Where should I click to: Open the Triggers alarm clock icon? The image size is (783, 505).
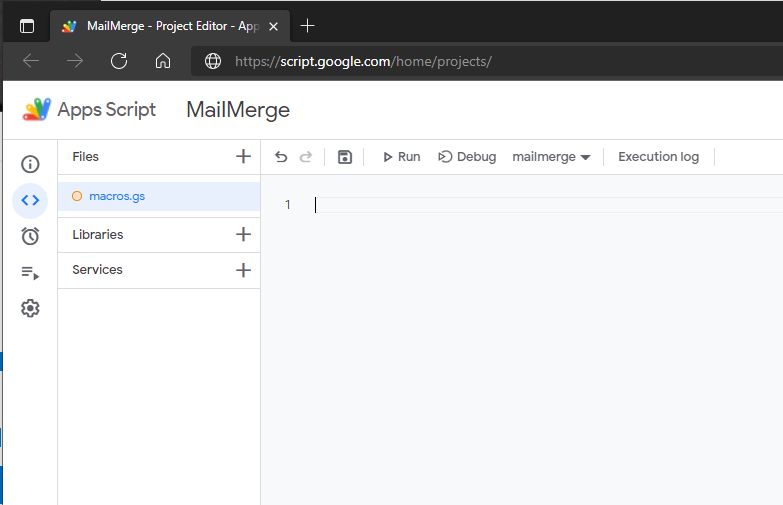[x=30, y=236]
